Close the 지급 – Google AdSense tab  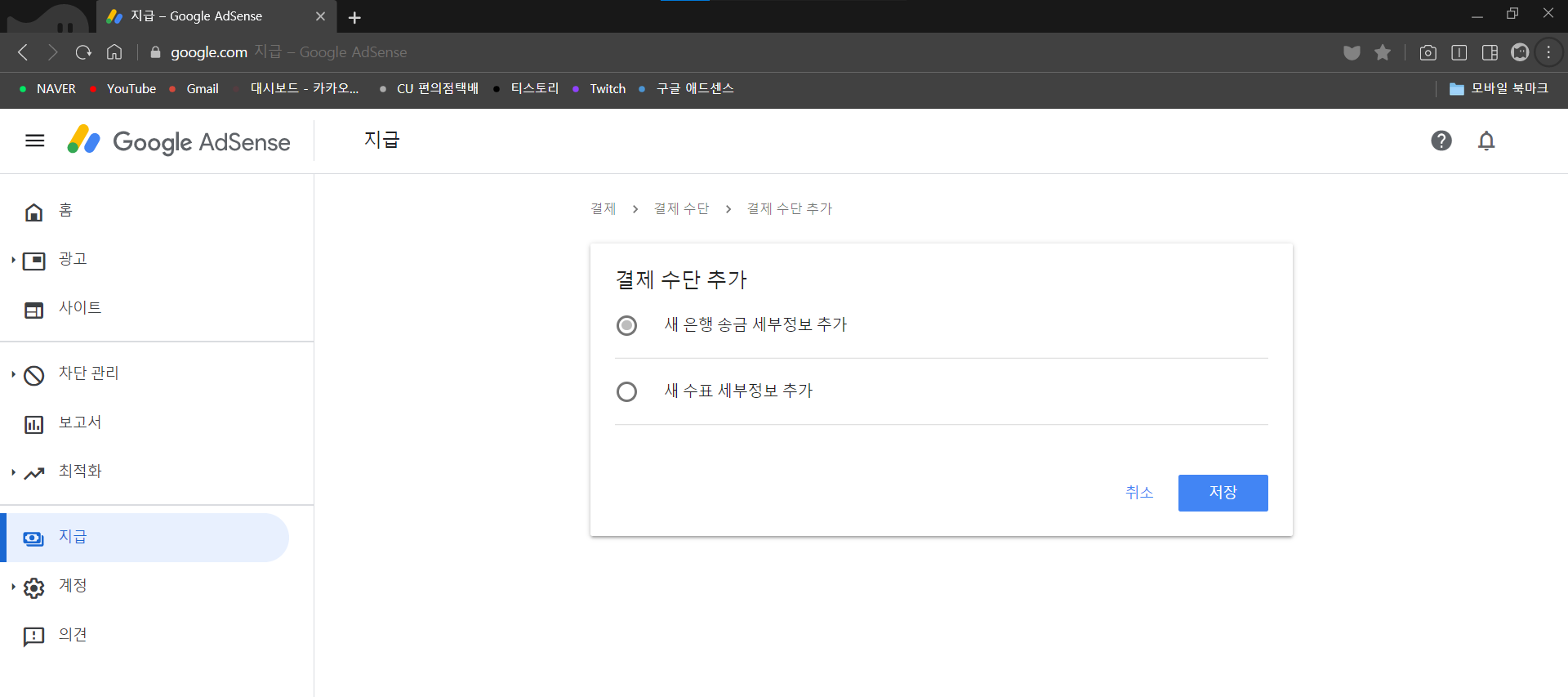pyautogui.click(x=320, y=16)
